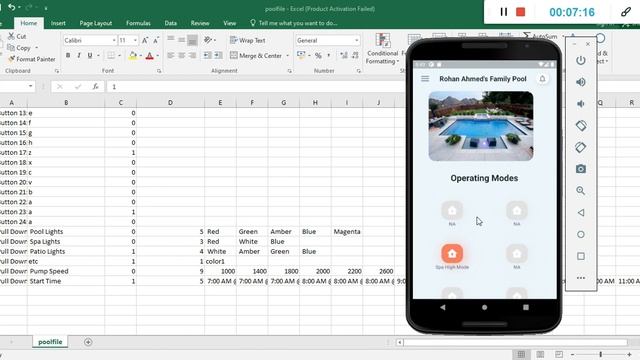Open the Calibri font name dropdown
640x360 pixels.
tap(114, 40)
